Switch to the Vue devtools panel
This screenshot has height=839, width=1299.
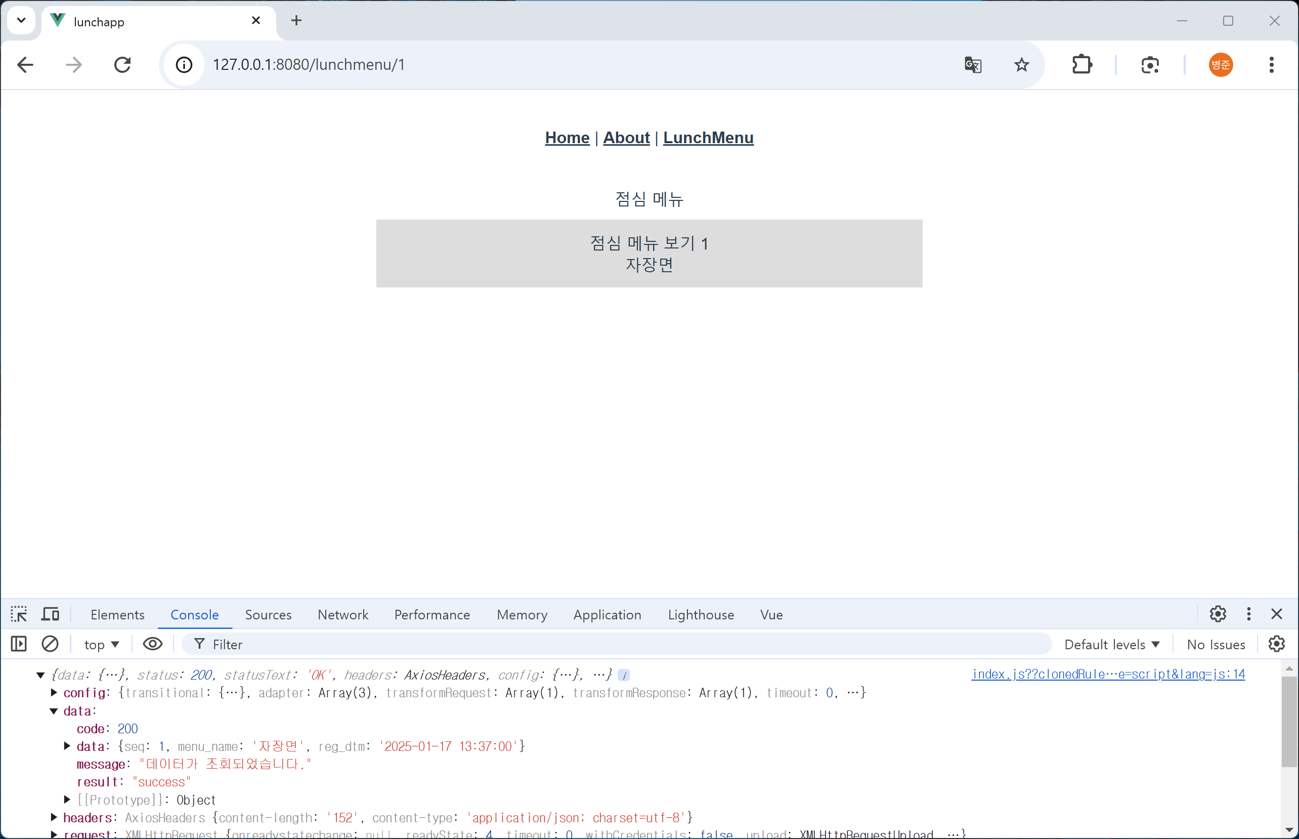point(771,615)
